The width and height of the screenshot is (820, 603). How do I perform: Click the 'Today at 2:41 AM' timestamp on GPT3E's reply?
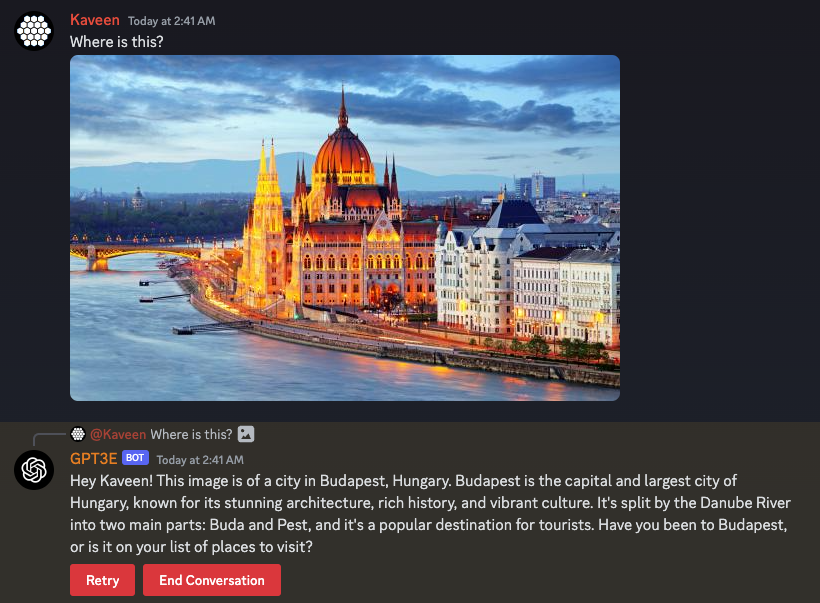pyautogui.click(x=200, y=460)
